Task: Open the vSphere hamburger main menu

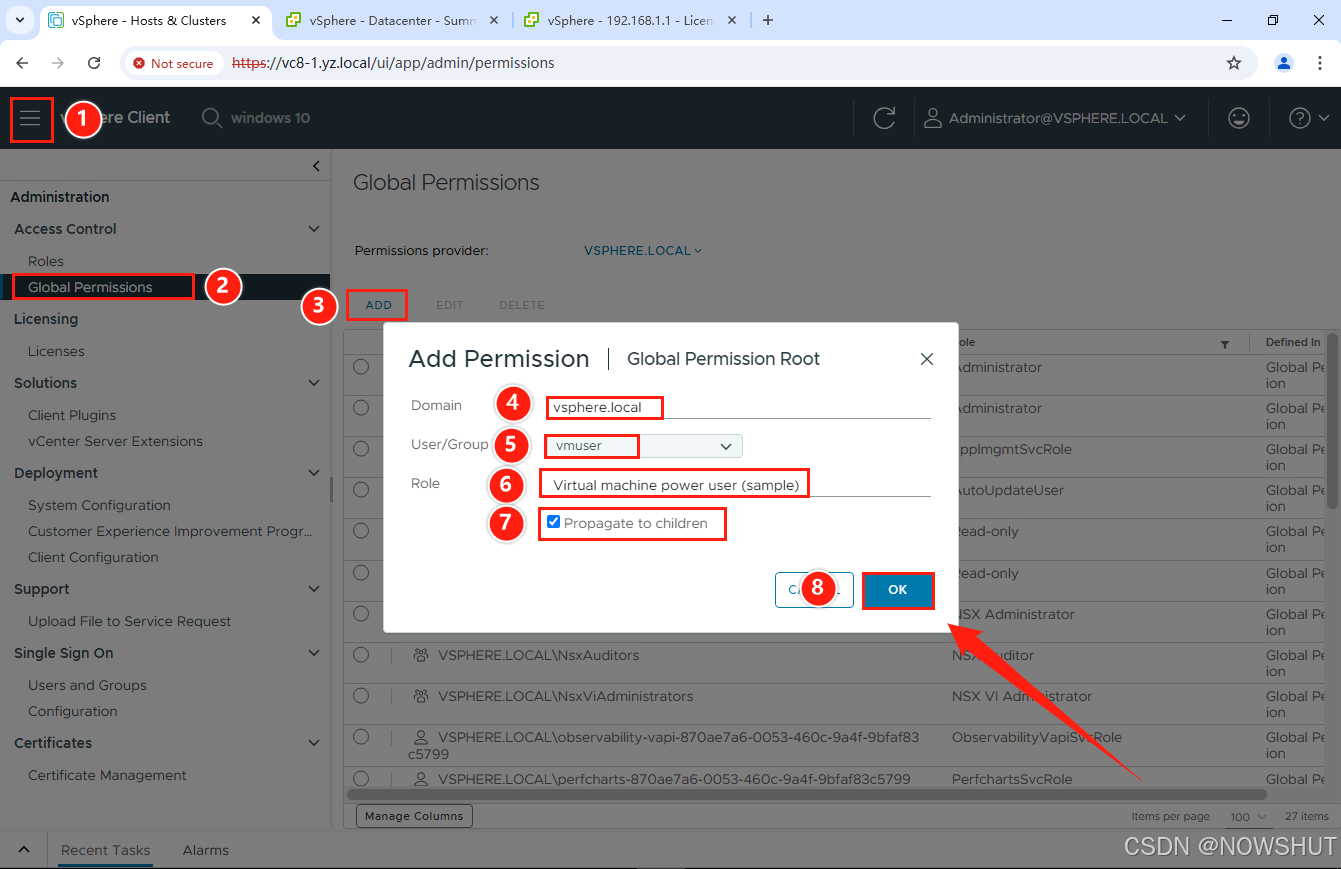Action: [30, 119]
